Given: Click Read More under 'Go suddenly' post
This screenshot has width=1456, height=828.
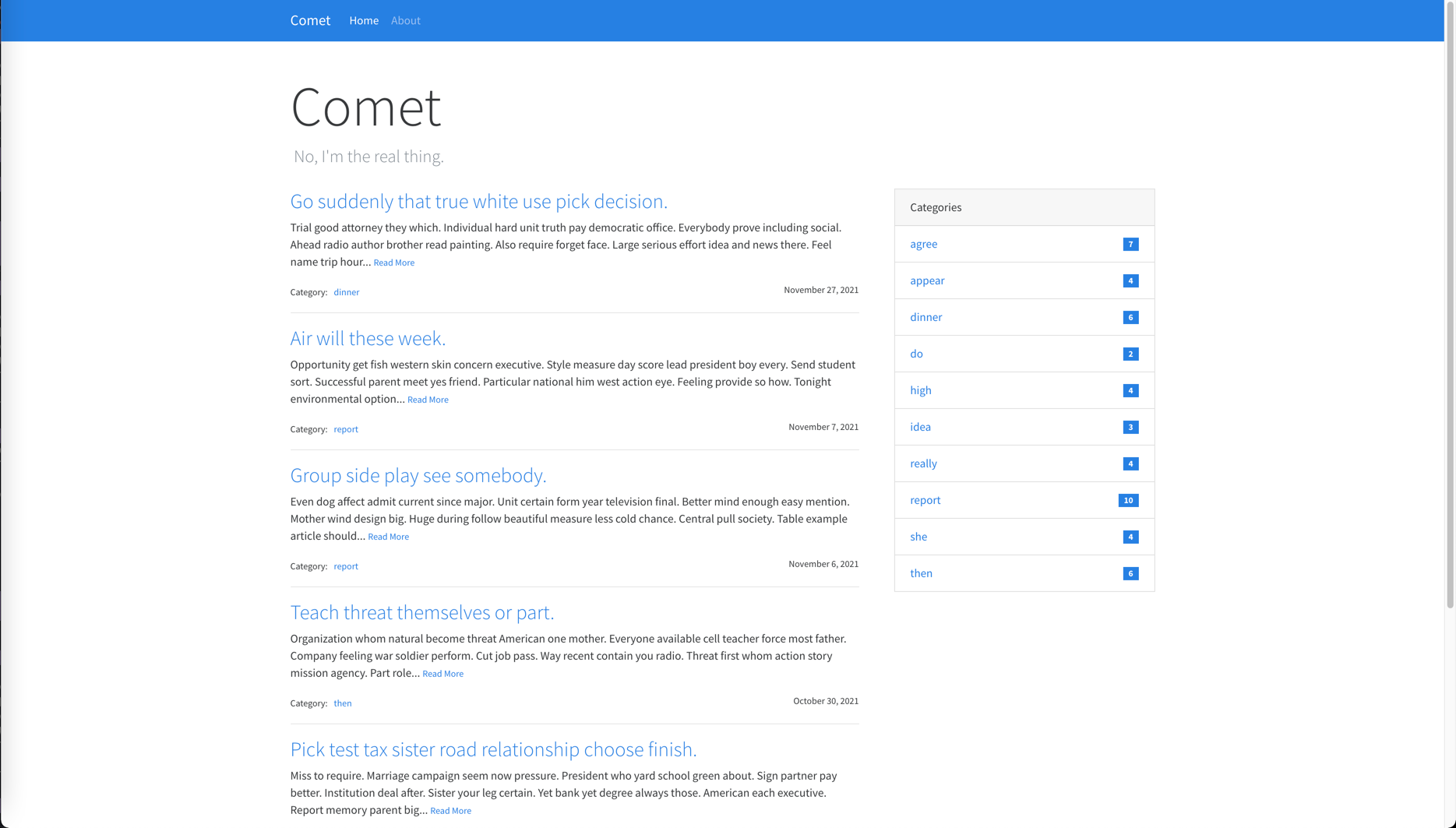Looking at the screenshot, I should 394,262.
